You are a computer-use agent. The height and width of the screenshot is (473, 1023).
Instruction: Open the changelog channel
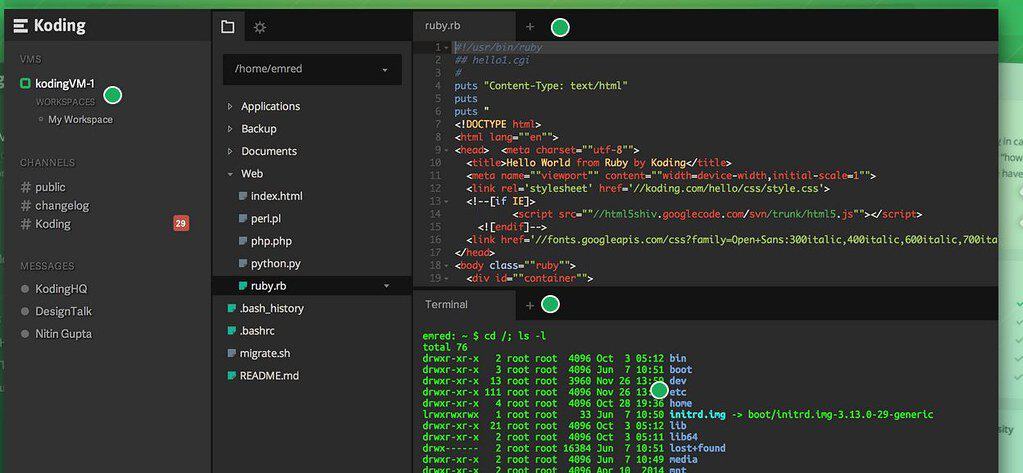[x=62, y=206]
